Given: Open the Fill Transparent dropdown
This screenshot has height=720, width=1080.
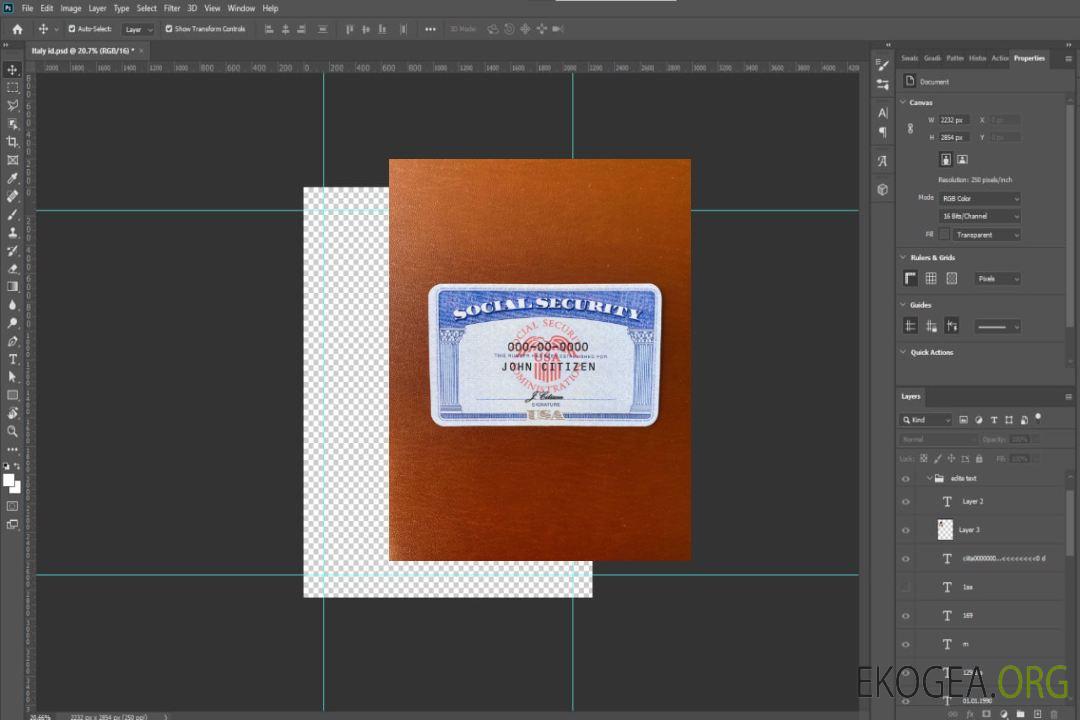Looking at the screenshot, I should [986, 235].
